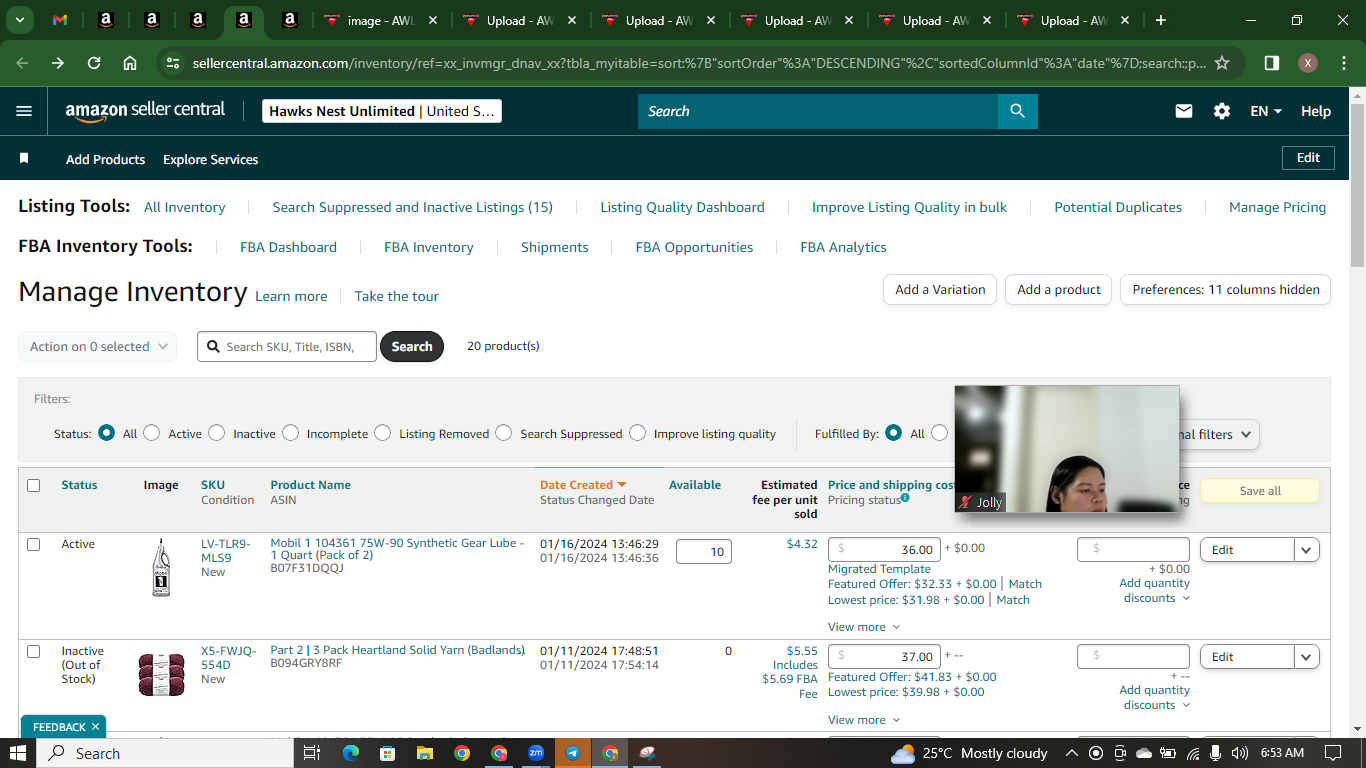Switch to the Gmail browser tab
Image resolution: width=1366 pixels, height=768 pixels.
point(60,20)
